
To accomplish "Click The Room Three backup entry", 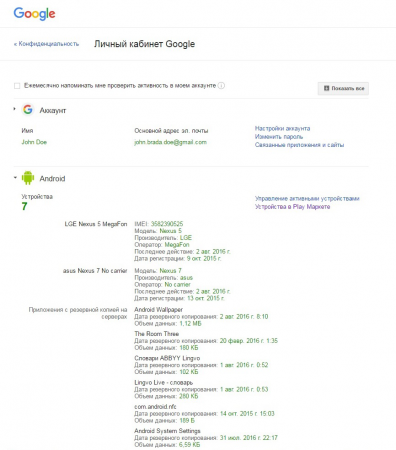I will (x=157, y=334).
